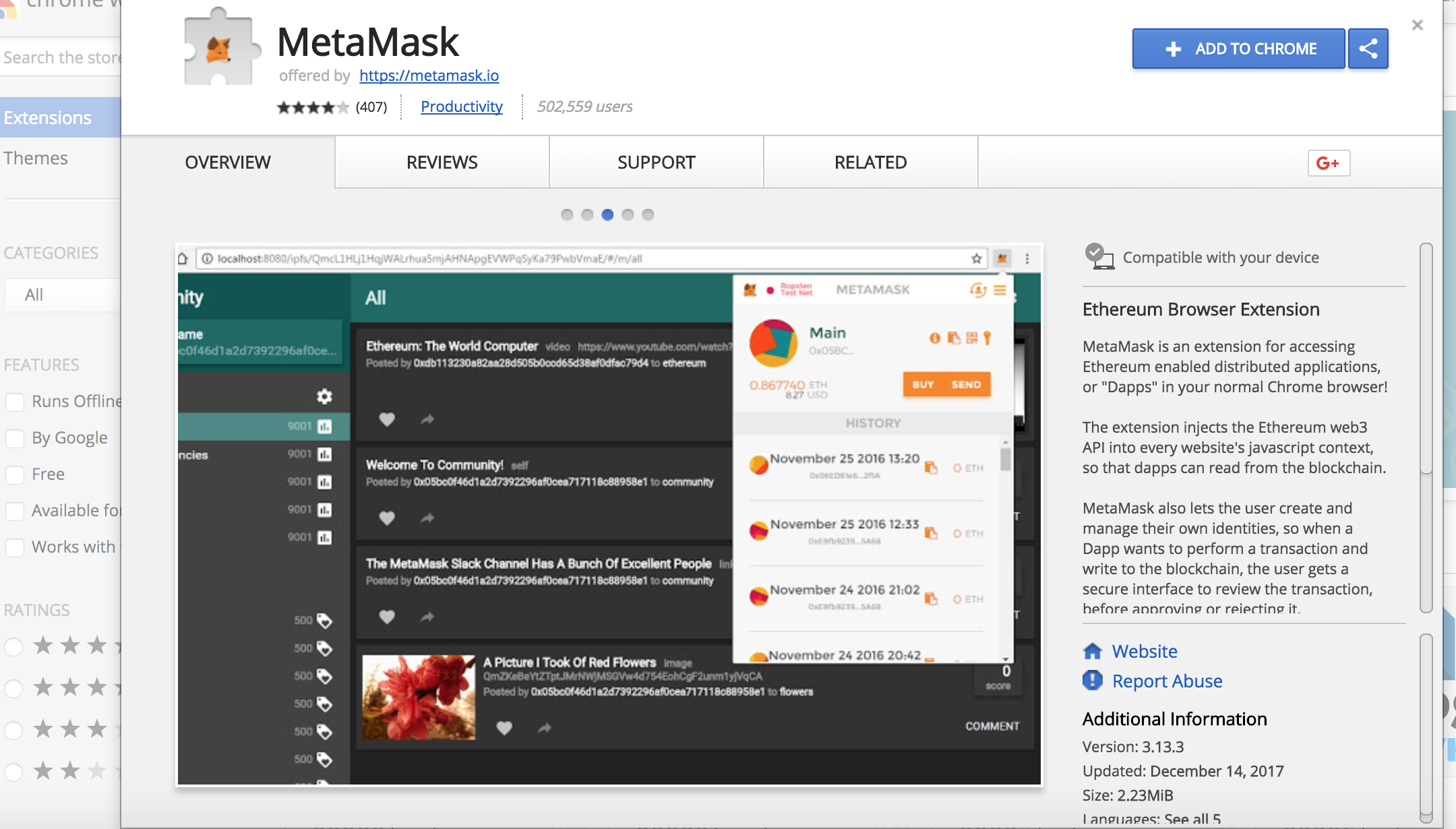The height and width of the screenshot is (829, 1456).
Task: Enable the By Google filter checkbox
Action: pyautogui.click(x=15, y=437)
